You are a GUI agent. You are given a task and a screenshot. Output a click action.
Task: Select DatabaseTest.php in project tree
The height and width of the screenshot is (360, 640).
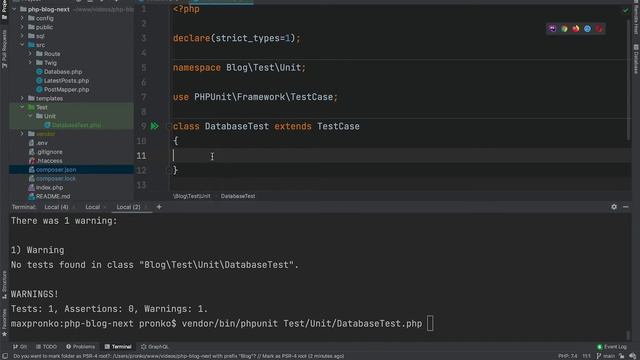coord(76,125)
